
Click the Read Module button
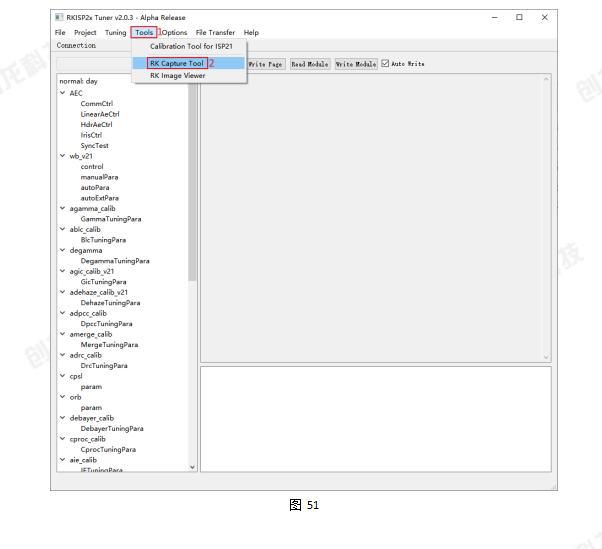click(310, 64)
